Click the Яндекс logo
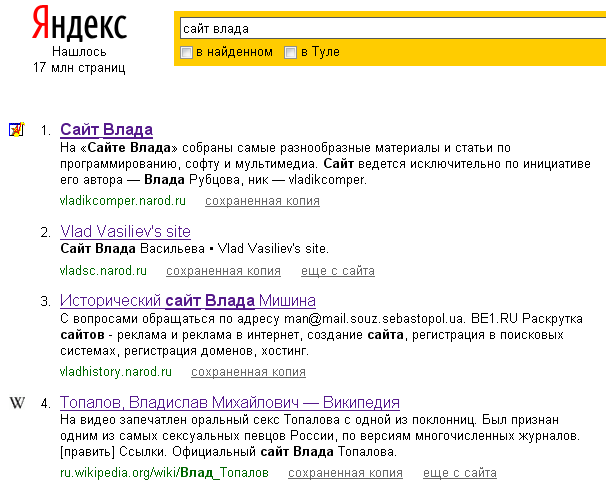606x492 pixels. click(79, 24)
